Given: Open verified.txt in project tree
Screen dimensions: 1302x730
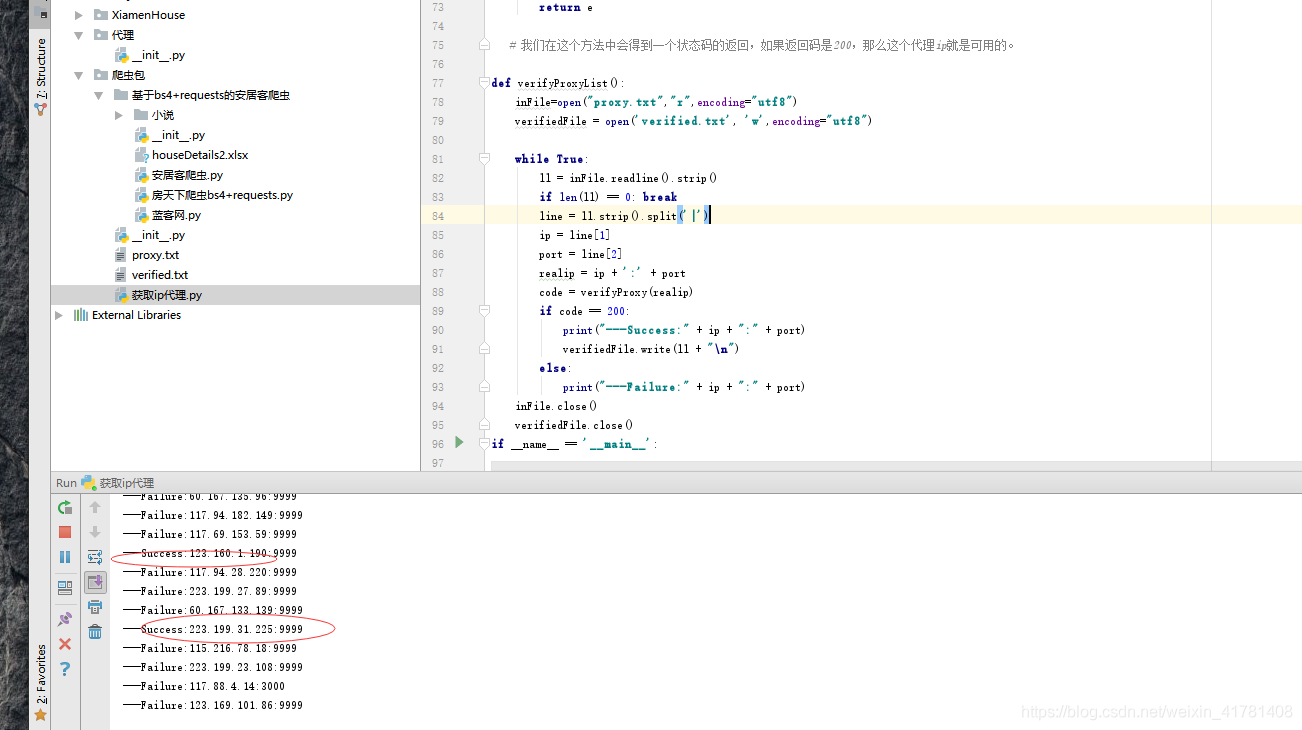Looking at the screenshot, I should tap(160, 275).
